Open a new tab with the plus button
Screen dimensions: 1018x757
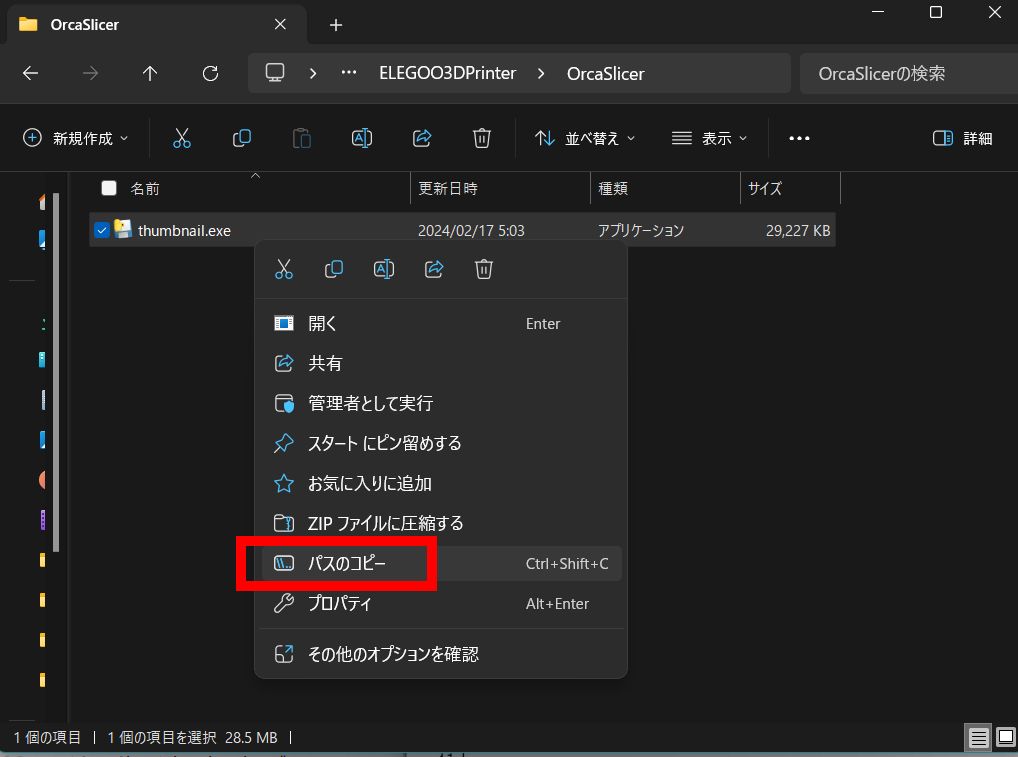point(336,25)
